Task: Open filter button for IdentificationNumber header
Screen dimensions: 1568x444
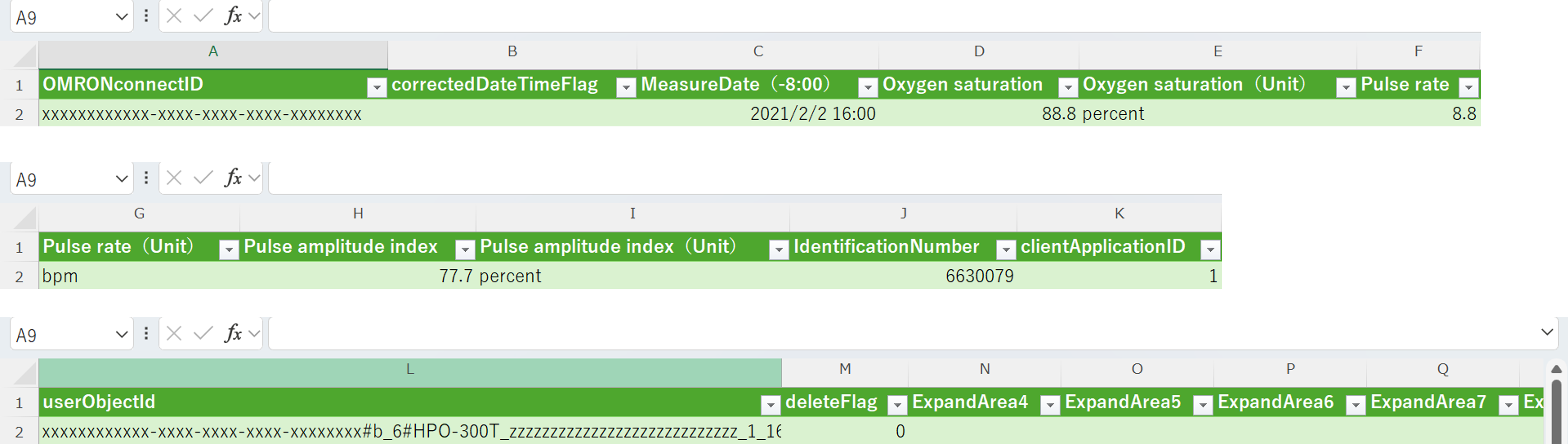Action: coord(1006,249)
